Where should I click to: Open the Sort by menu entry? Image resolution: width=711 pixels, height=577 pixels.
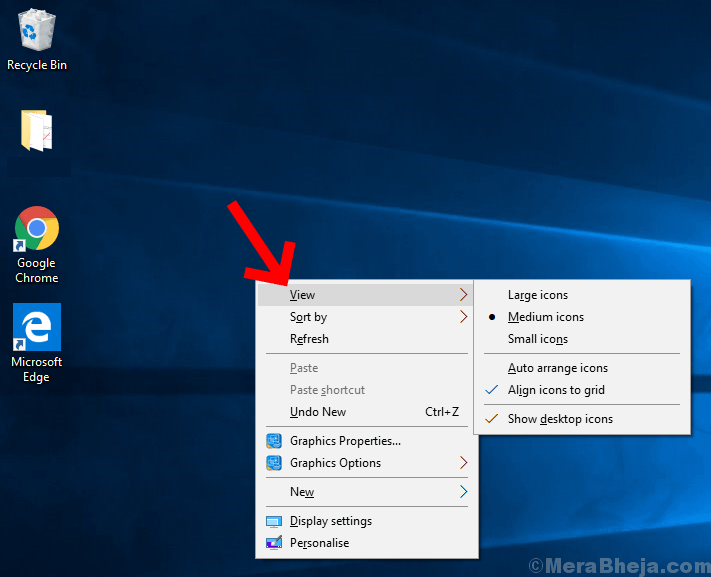(365, 317)
